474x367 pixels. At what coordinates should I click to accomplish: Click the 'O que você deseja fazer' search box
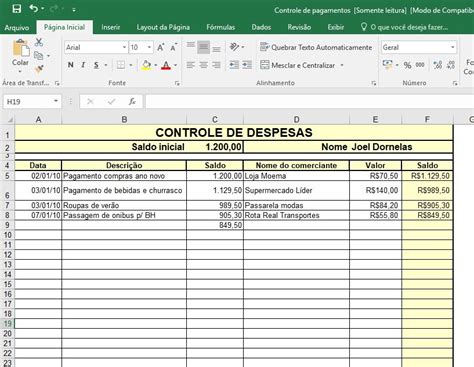(405, 27)
